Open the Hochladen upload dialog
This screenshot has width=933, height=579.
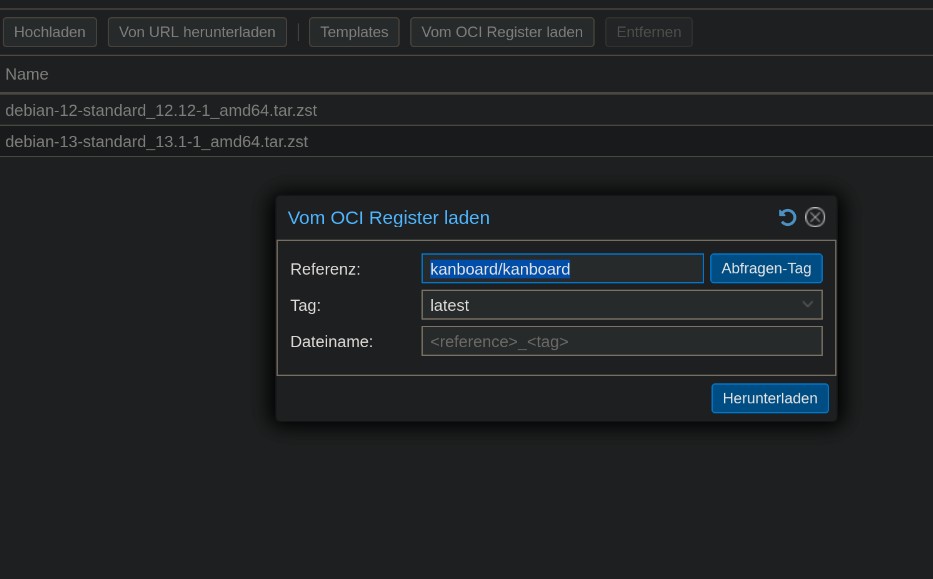click(50, 32)
